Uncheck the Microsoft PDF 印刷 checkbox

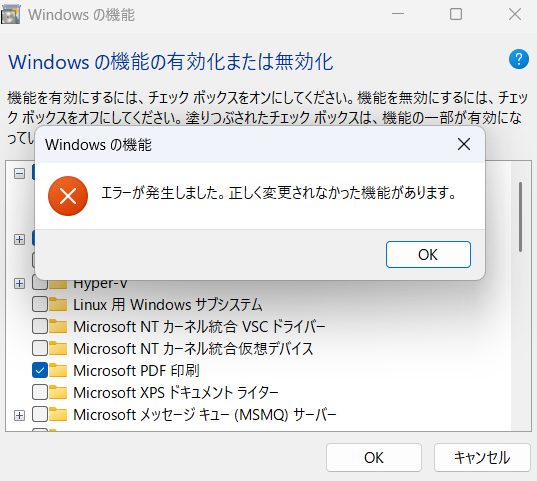tap(40, 370)
